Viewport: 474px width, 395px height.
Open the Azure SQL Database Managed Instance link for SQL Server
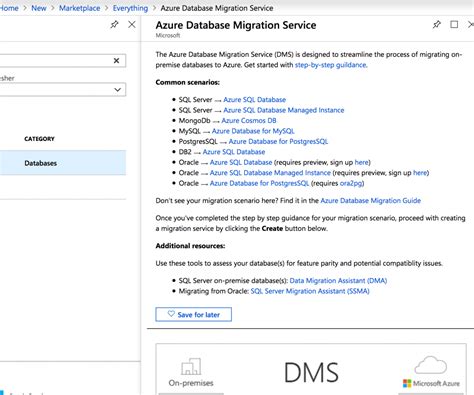pyautogui.click(x=284, y=110)
